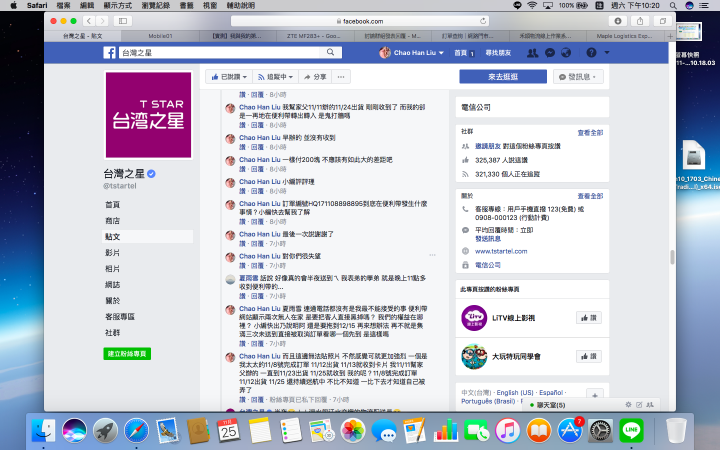Screen dimensions: 720x450
Task: Add a new Safari tab
Action: 670,36
